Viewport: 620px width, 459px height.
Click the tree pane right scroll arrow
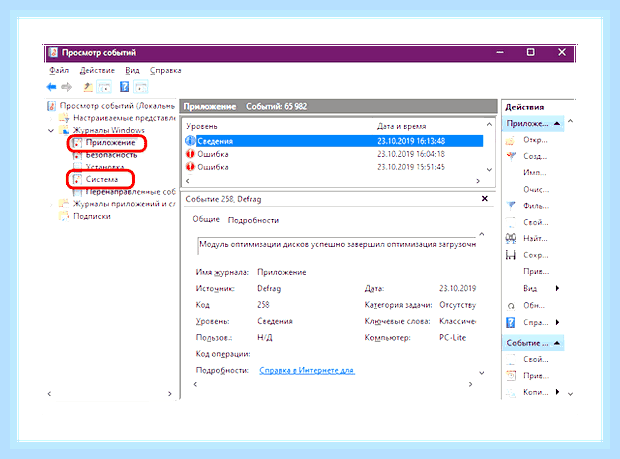pos(170,394)
